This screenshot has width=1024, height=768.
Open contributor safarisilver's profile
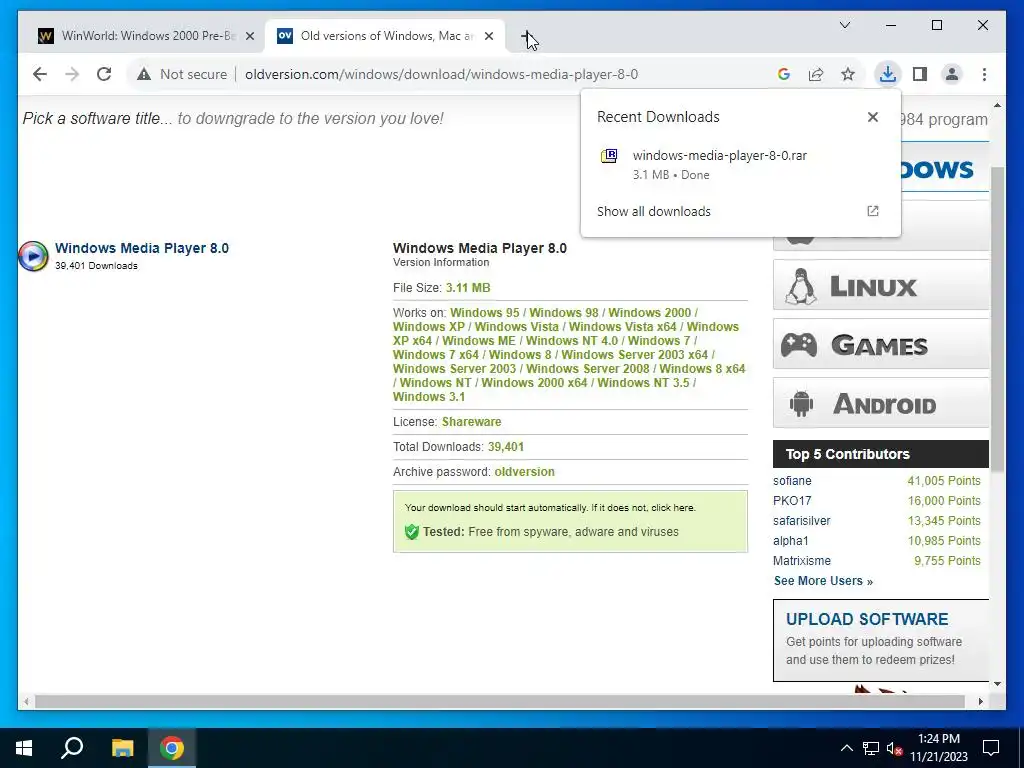pyautogui.click(x=801, y=520)
